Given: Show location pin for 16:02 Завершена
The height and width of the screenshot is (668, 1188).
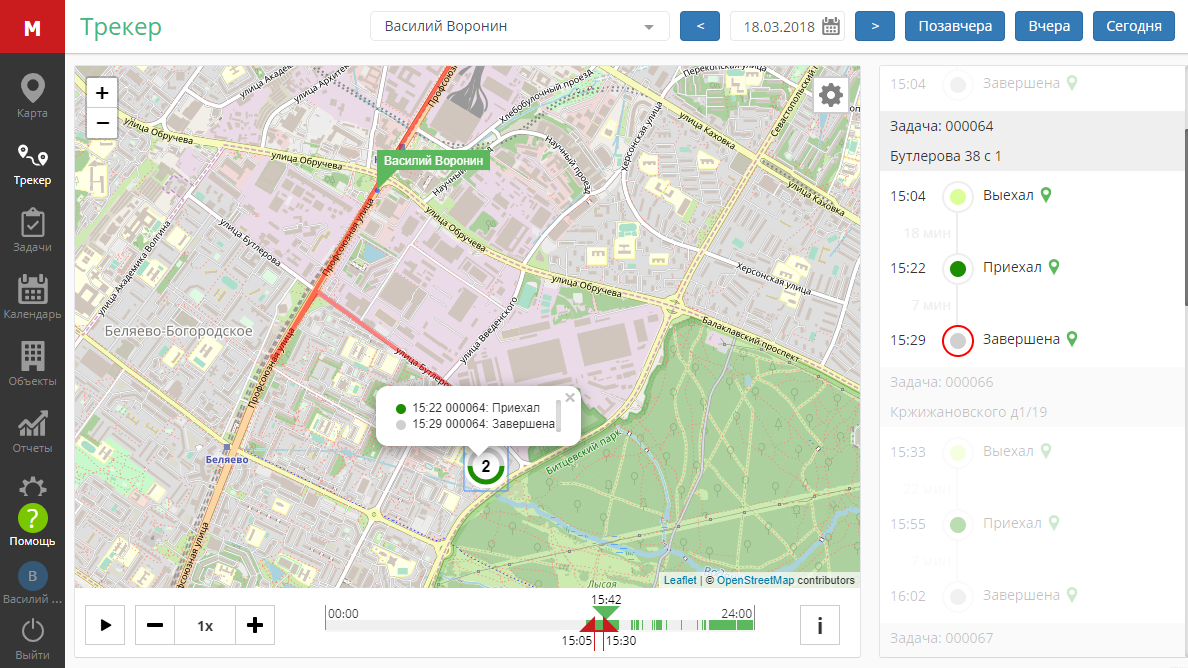Looking at the screenshot, I should click(x=1072, y=595).
